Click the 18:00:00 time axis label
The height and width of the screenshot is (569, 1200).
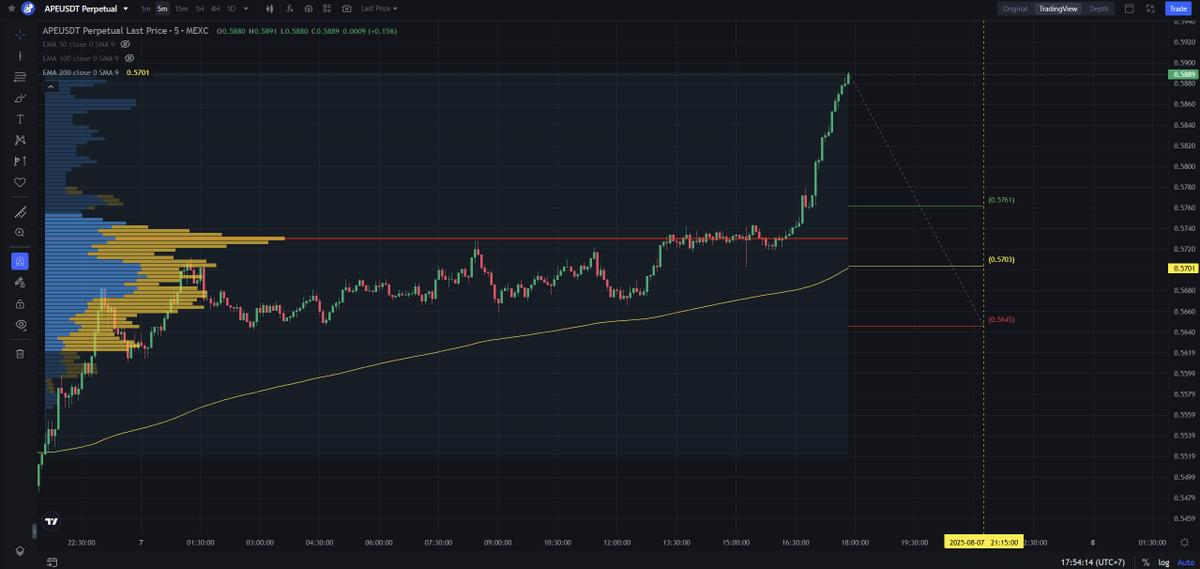[854, 542]
